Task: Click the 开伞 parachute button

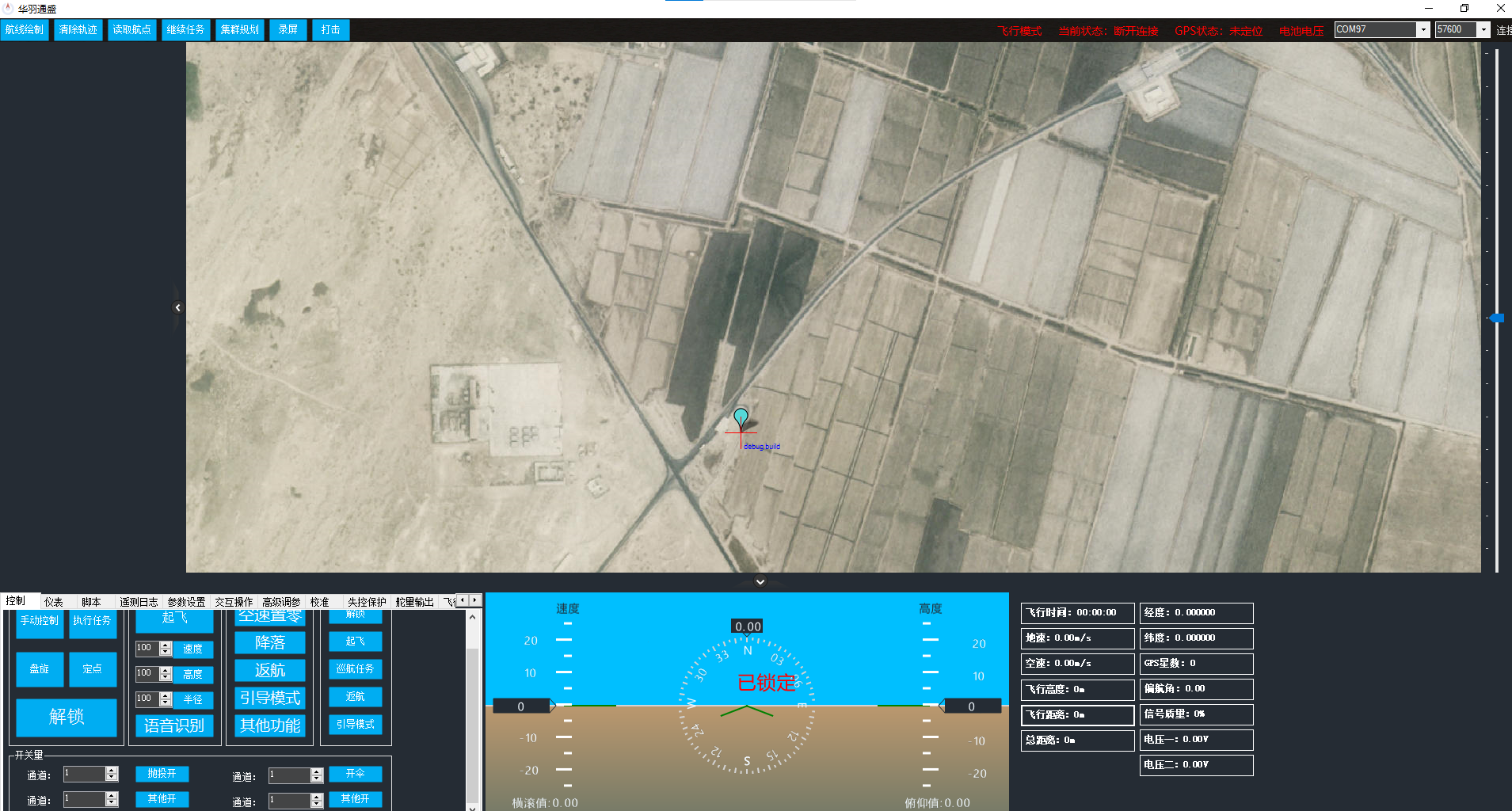Action: pyautogui.click(x=356, y=773)
